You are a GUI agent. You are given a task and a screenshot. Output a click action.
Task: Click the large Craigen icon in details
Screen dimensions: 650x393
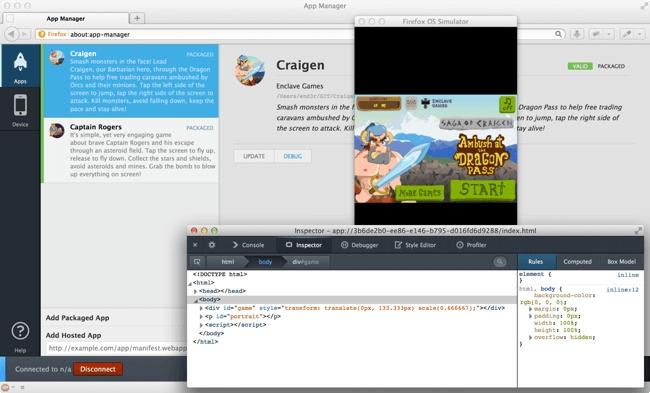(250, 70)
